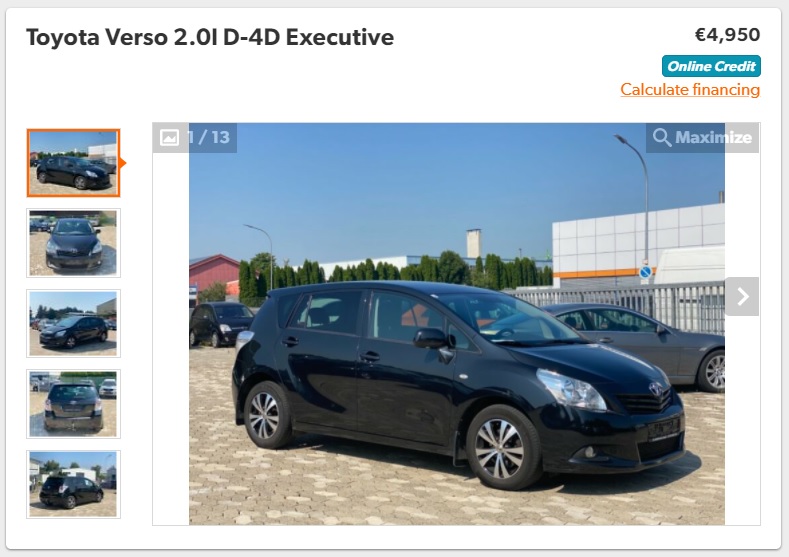Click the blue round road sign in photo
Screen dimensions: 789x557
pyautogui.click(x=645, y=272)
